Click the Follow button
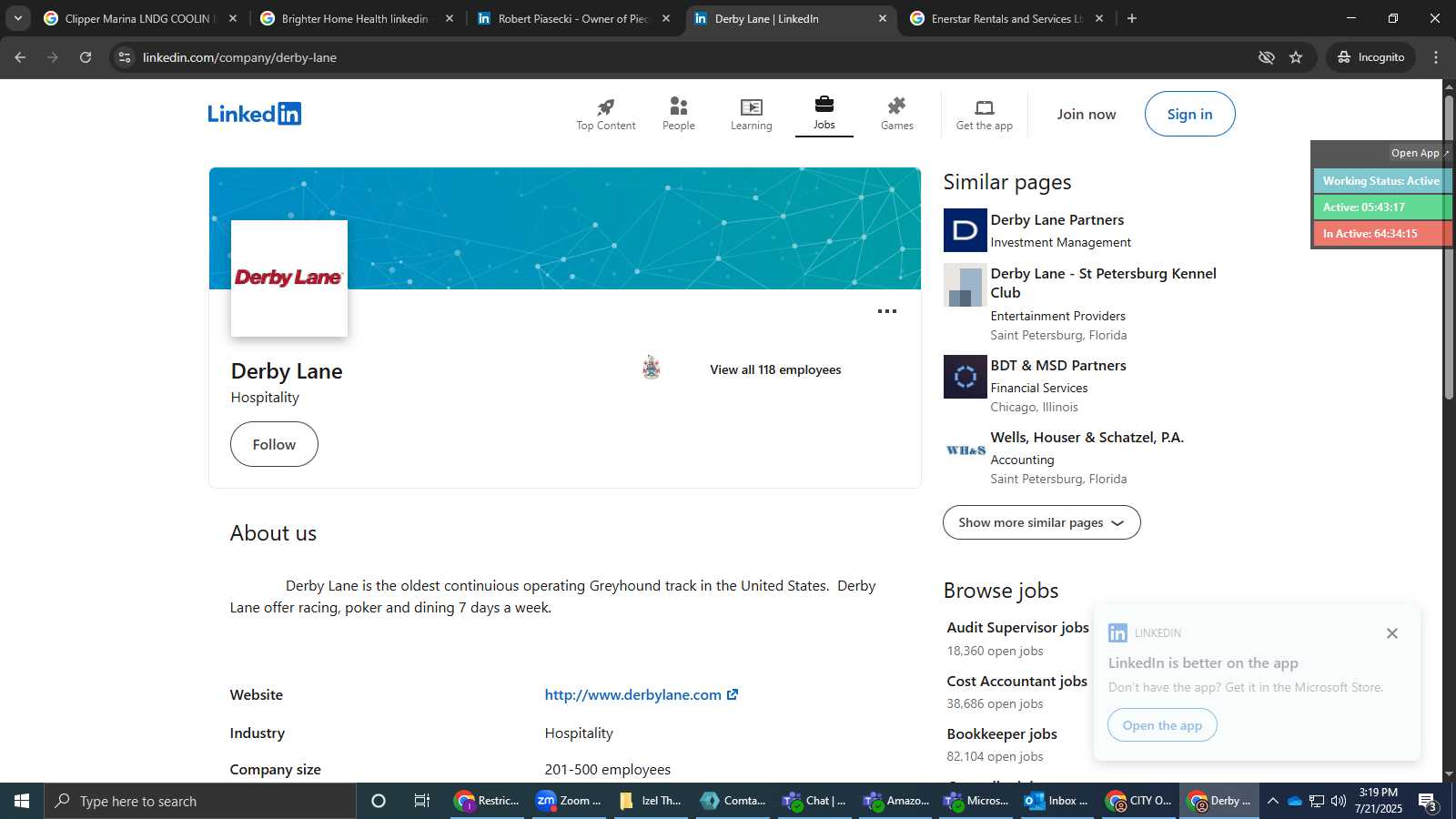The width and height of the screenshot is (1456, 819). (x=274, y=444)
